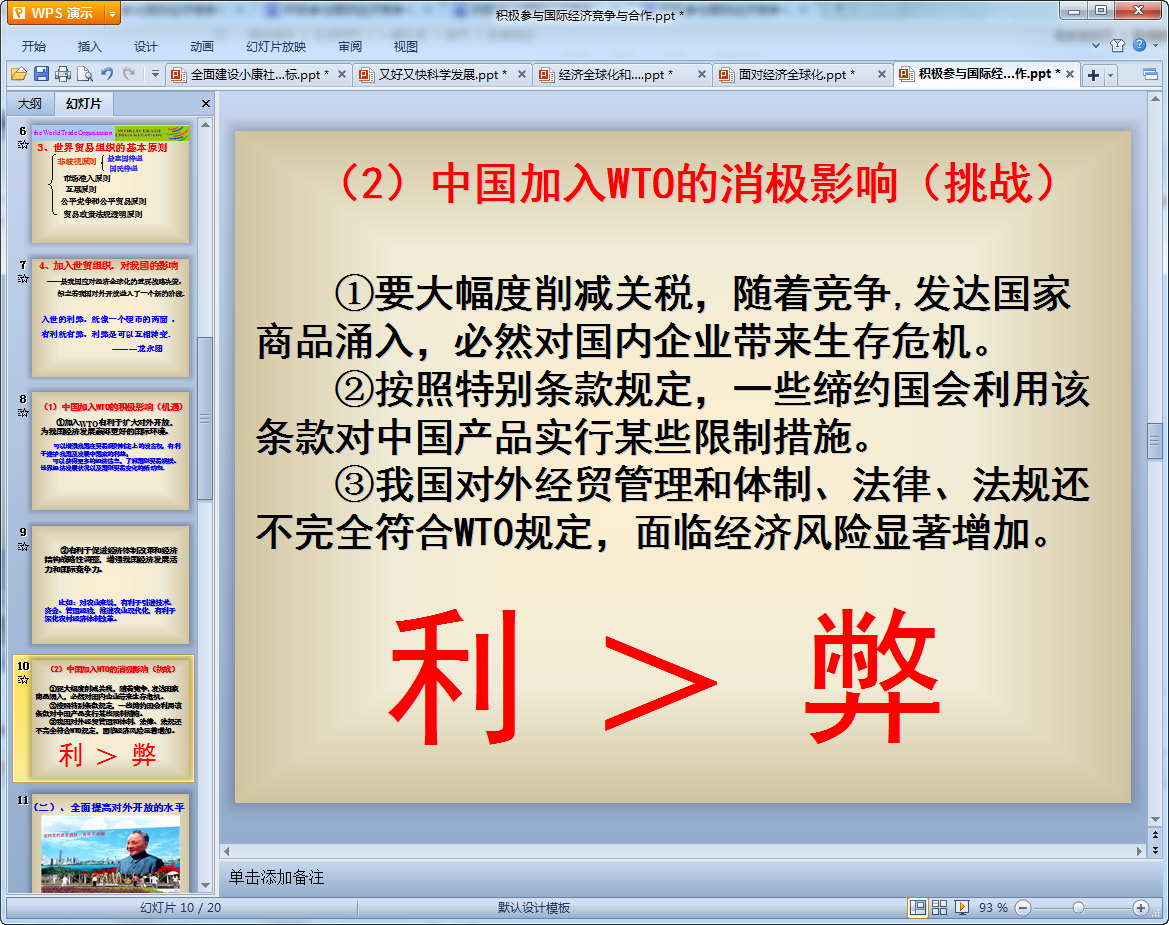1169x925 pixels.
Task: Start slideshow from status bar icon
Action: [962, 907]
